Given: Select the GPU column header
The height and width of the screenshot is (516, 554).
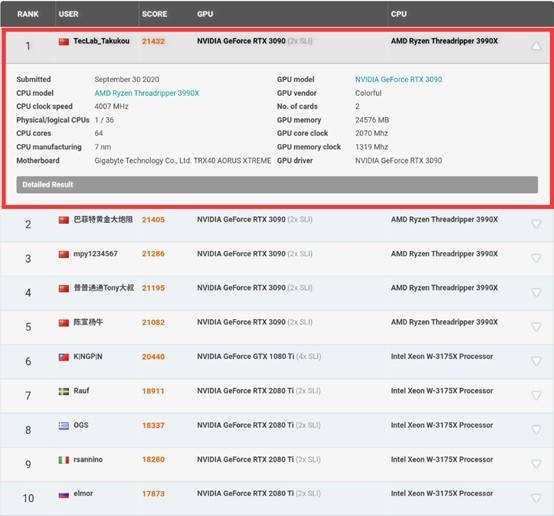Looking at the screenshot, I should pos(205,14).
